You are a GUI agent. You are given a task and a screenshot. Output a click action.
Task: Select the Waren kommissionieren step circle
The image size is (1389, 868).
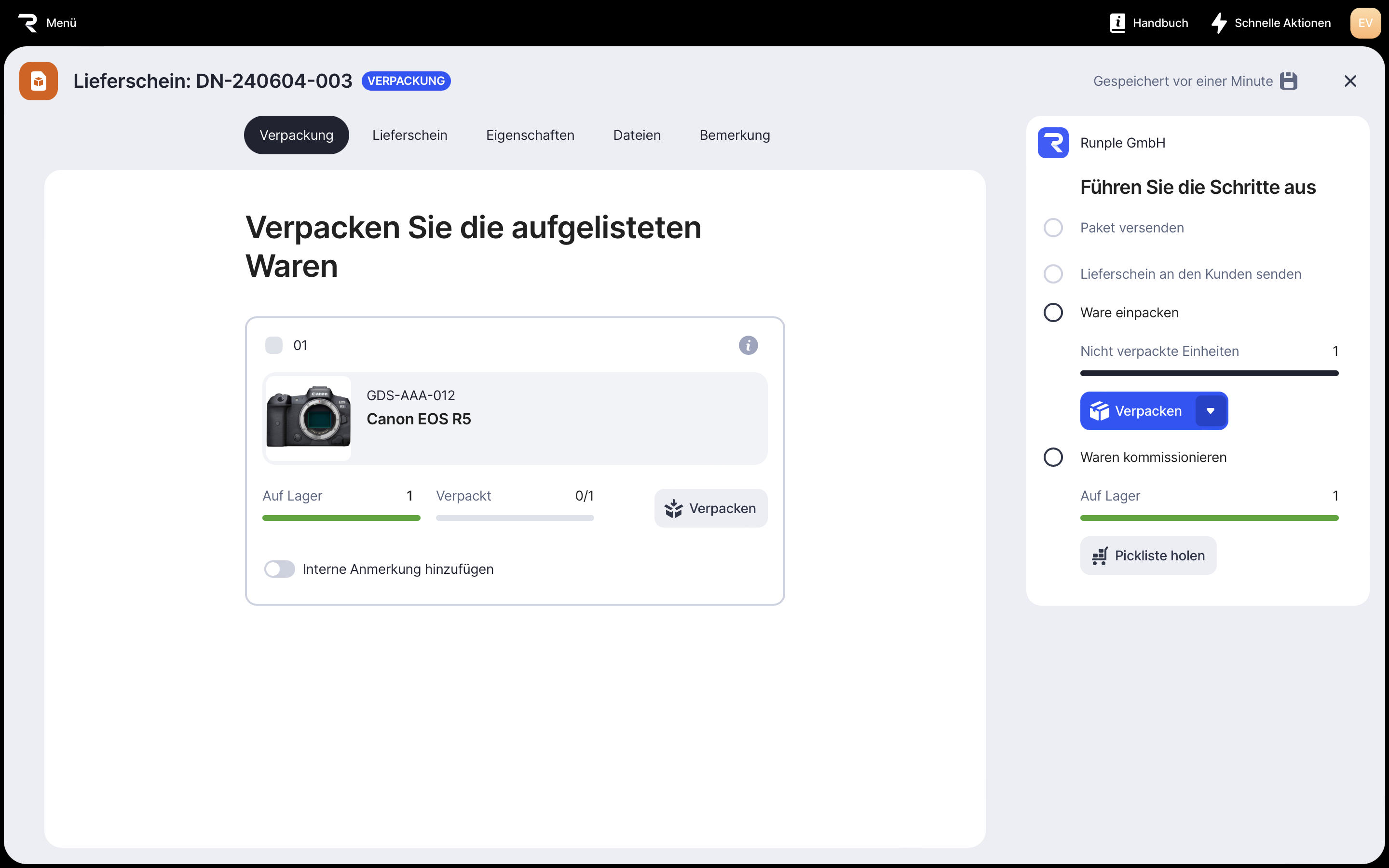pyautogui.click(x=1053, y=458)
